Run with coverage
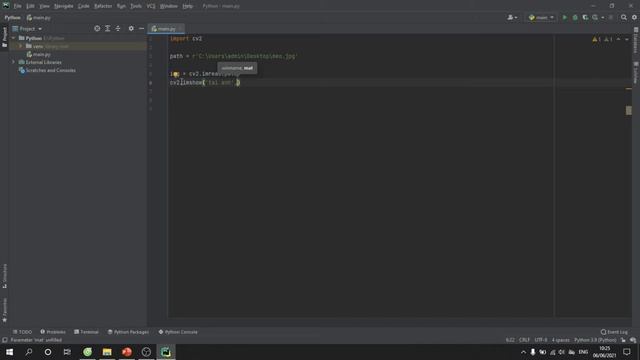The width and height of the screenshot is (640, 360). [585, 18]
